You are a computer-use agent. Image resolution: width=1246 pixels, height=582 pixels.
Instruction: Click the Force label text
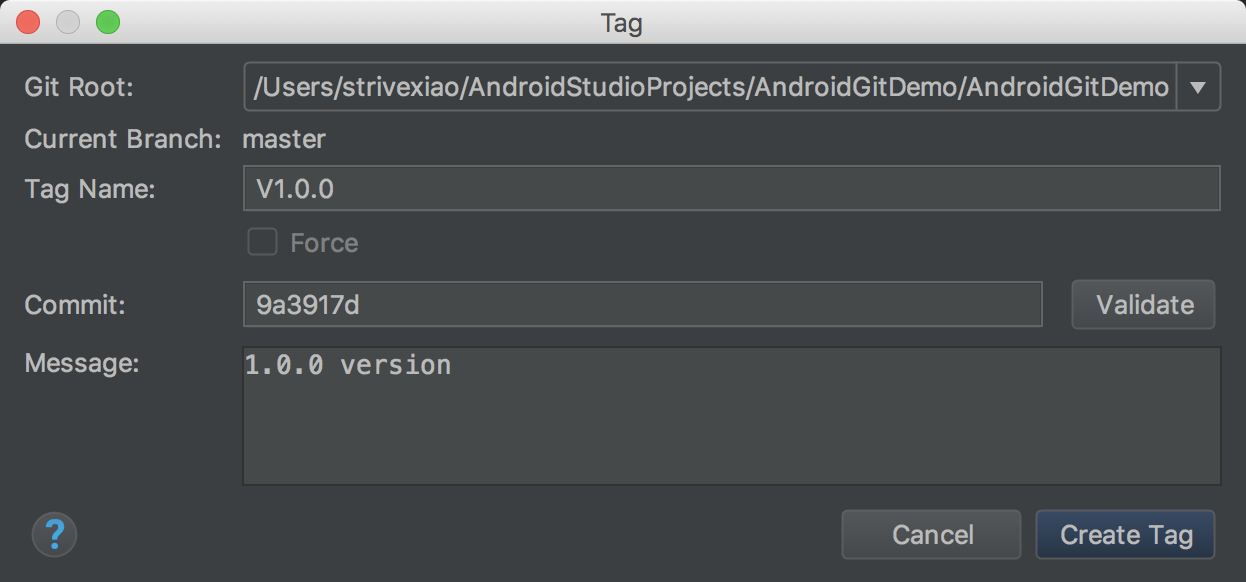[324, 243]
